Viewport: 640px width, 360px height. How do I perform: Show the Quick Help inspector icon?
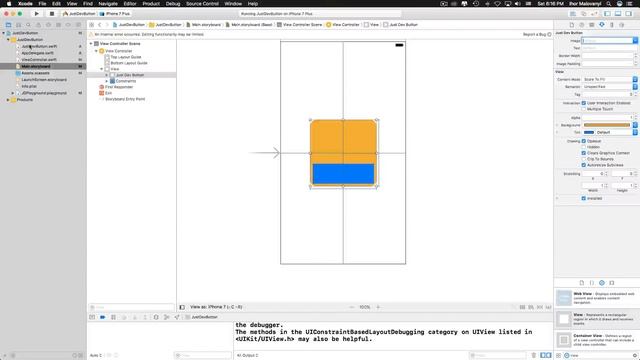582,25
